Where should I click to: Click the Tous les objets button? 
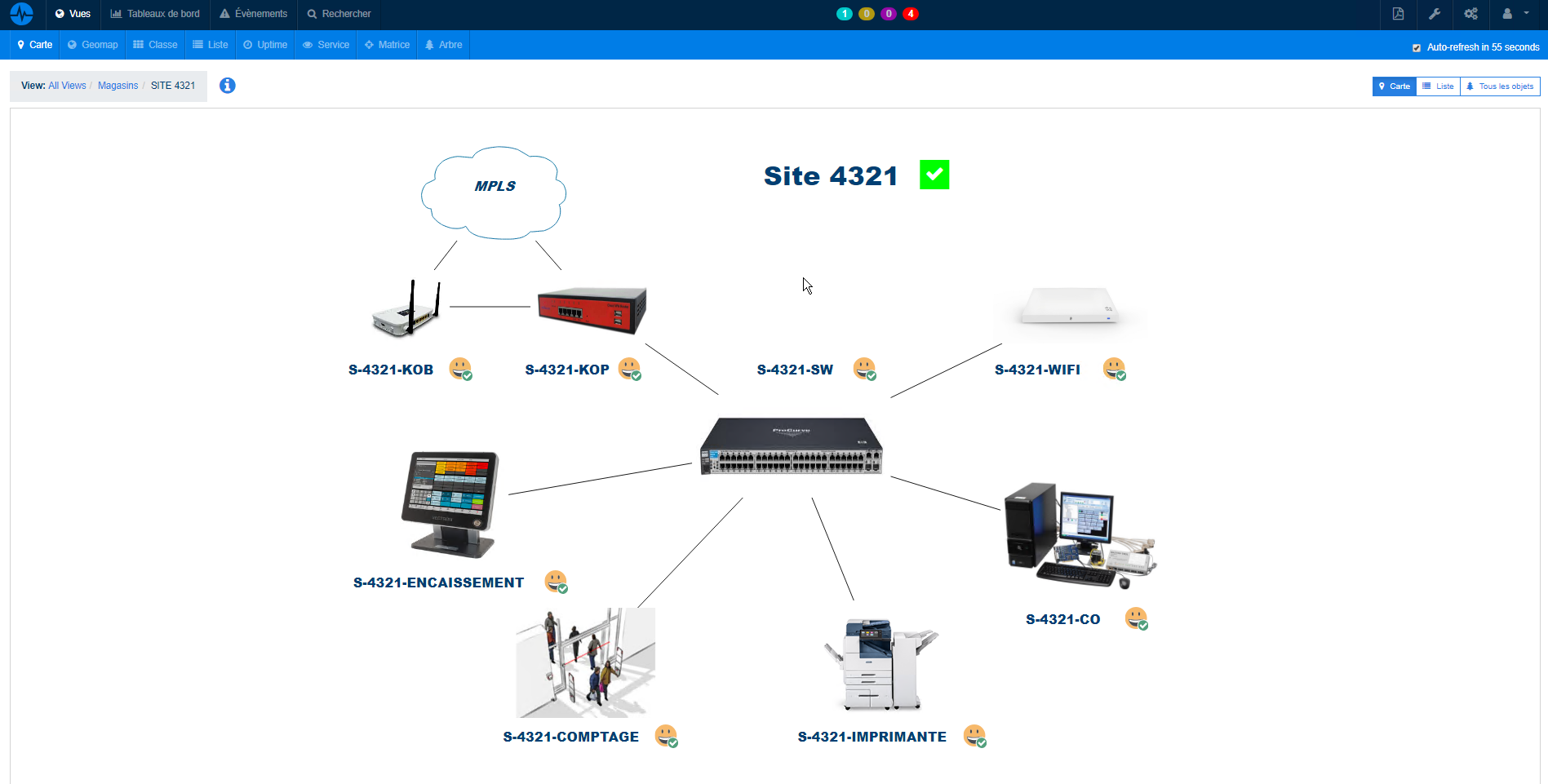pos(1500,86)
